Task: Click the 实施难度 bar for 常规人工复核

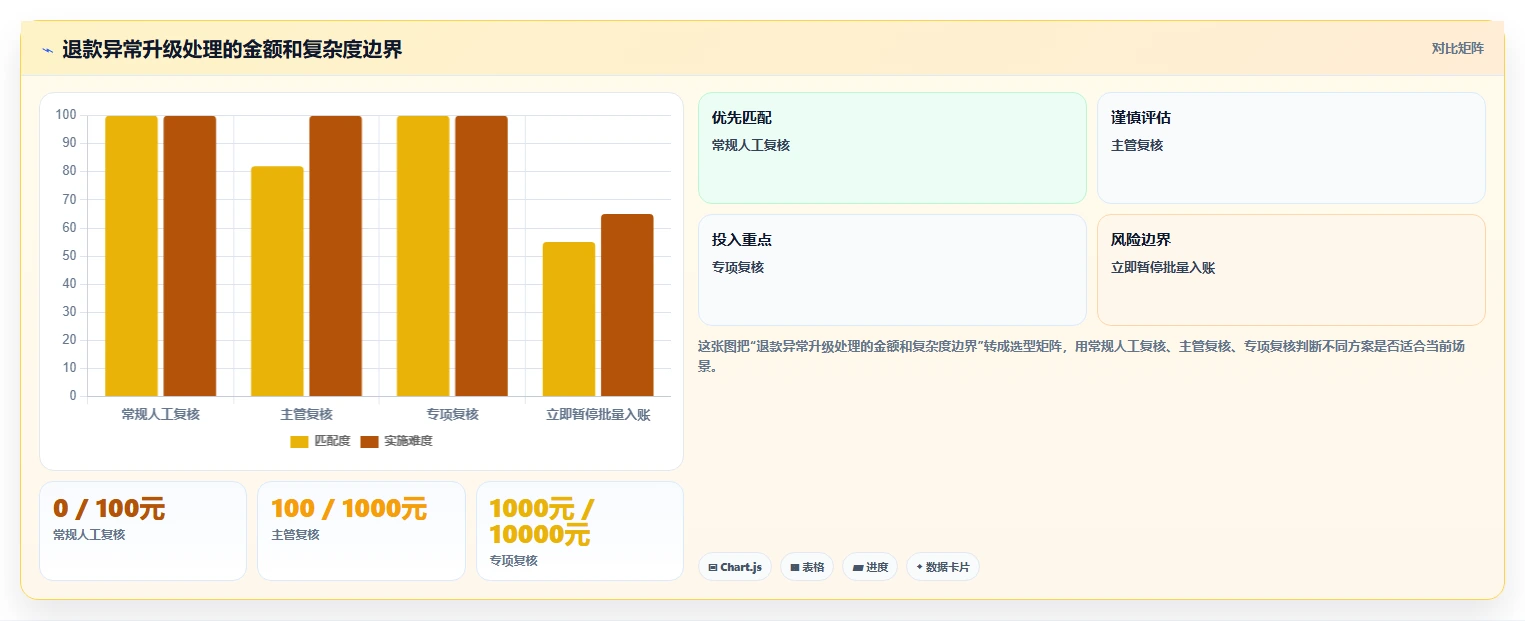Action: tap(190, 256)
